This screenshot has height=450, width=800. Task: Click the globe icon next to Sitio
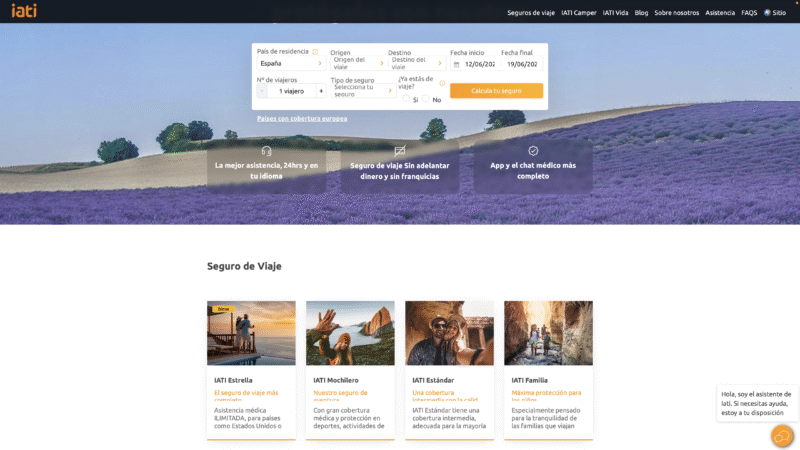coord(767,13)
